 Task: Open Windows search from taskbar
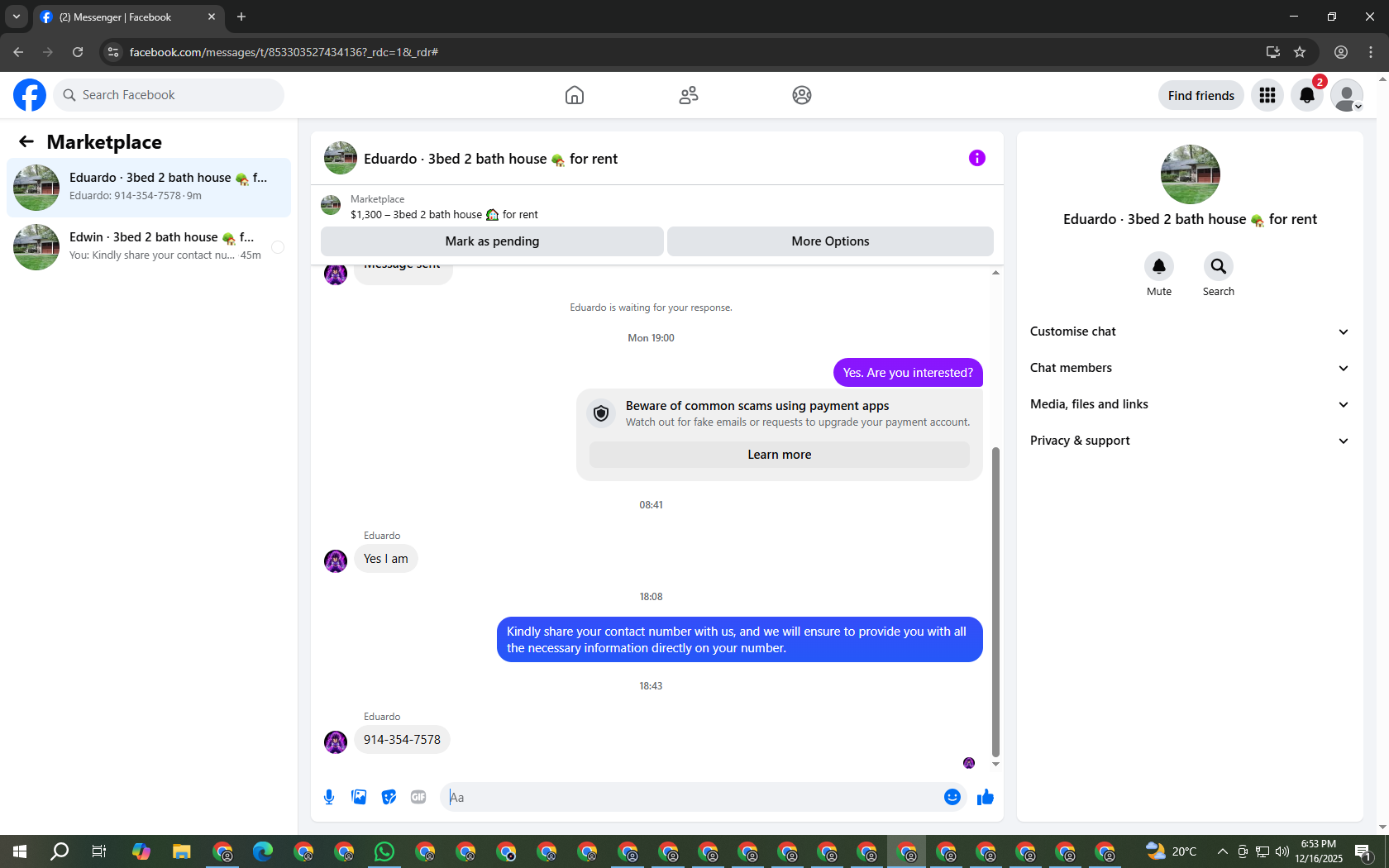[60, 851]
